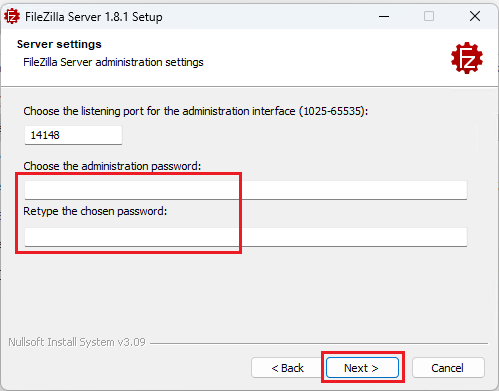Click the "FileZilla Server administration settings" subtitle
This screenshot has height=391, width=499.
coord(113,62)
